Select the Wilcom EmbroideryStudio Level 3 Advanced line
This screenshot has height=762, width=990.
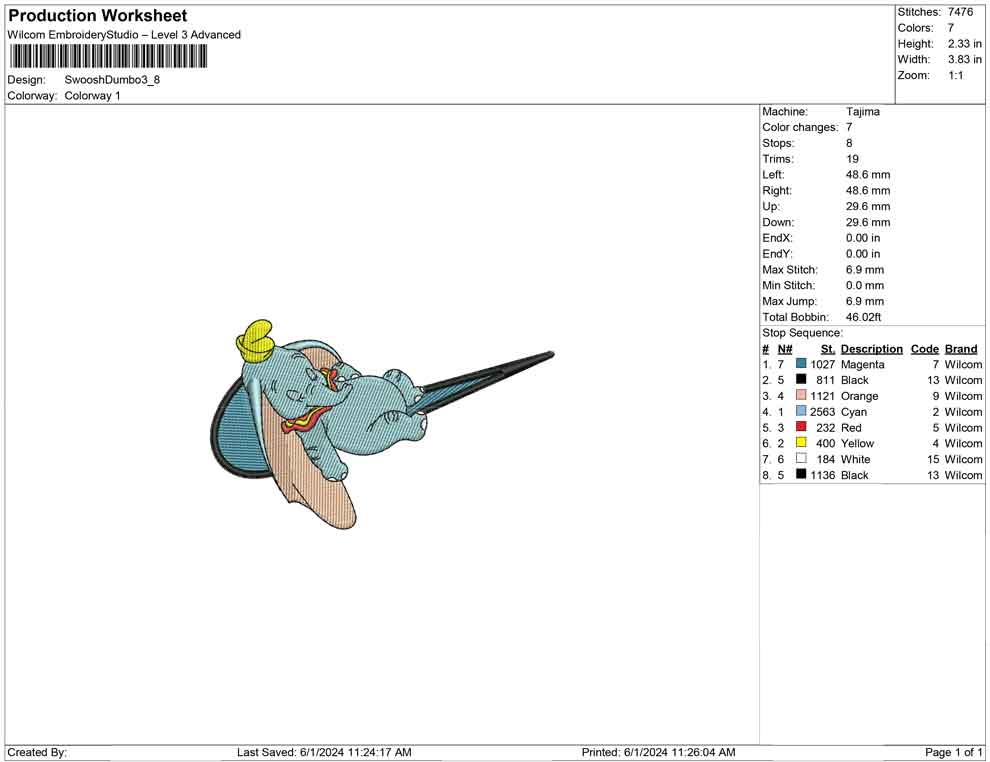pyautogui.click(x=124, y=35)
